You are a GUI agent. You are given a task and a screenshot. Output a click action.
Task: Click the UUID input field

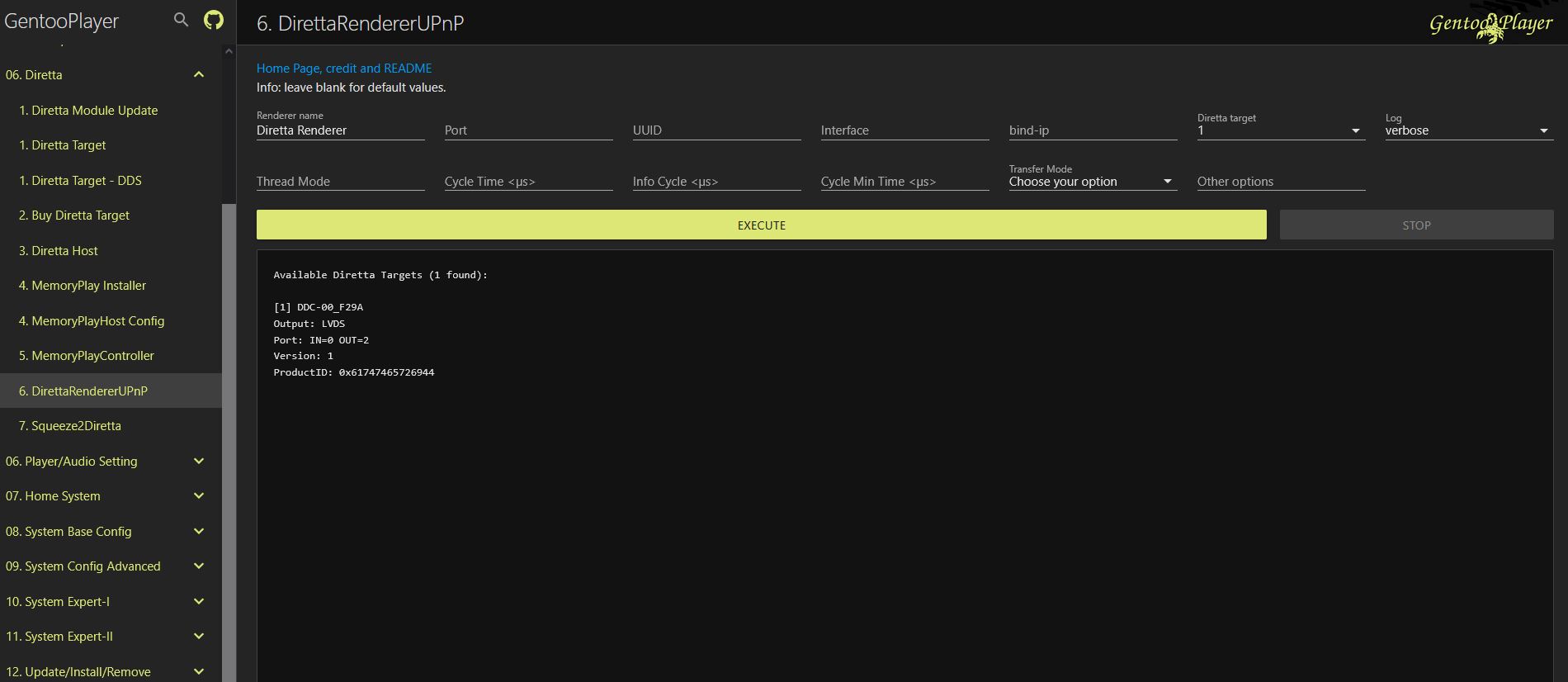click(716, 130)
